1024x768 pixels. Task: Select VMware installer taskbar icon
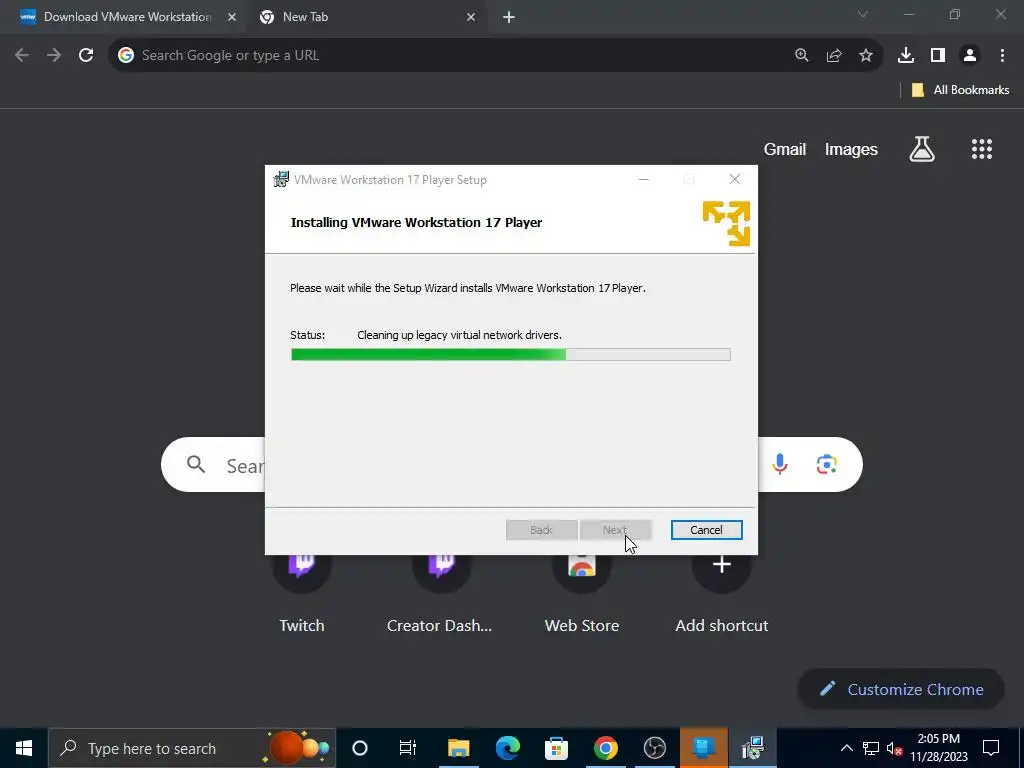pos(752,748)
